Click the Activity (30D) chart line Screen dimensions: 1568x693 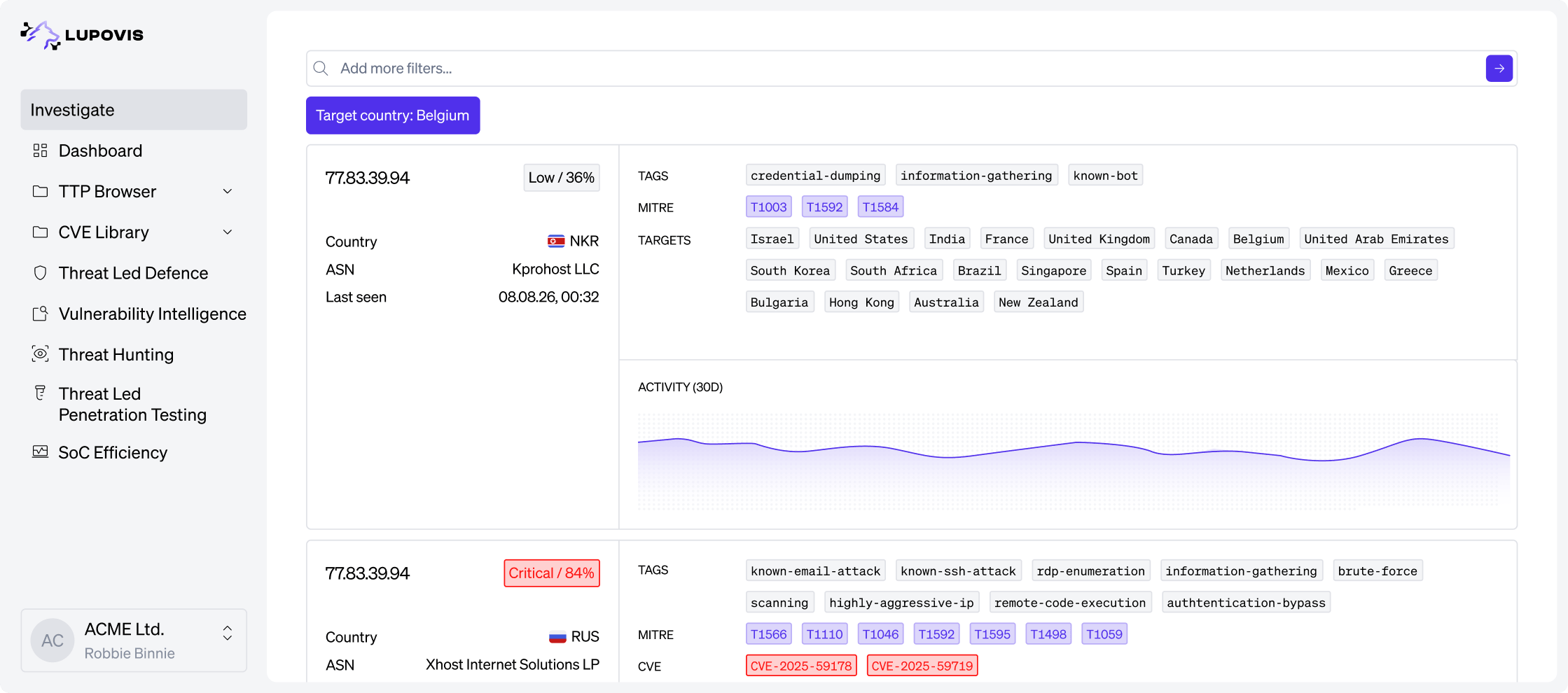pos(1074,448)
